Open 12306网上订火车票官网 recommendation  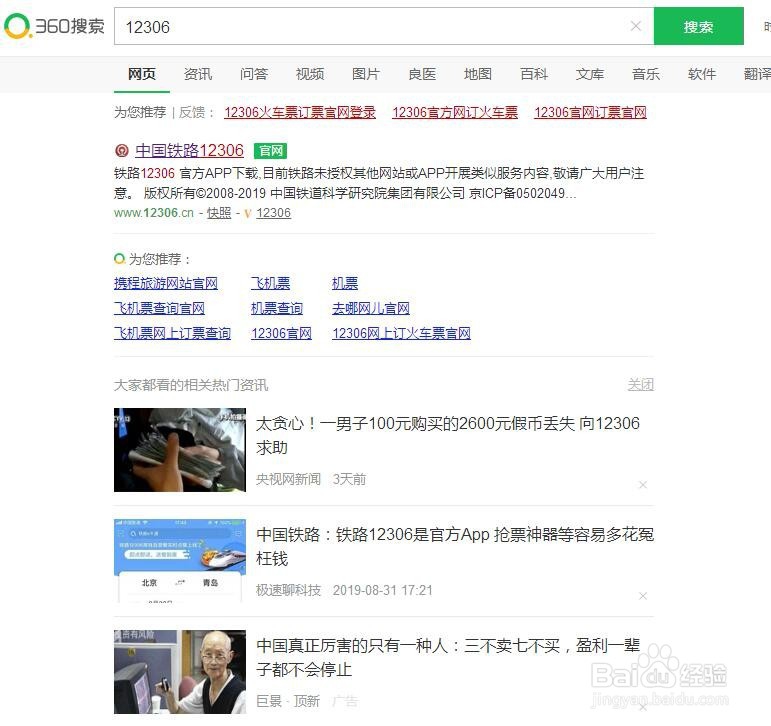point(401,333)
